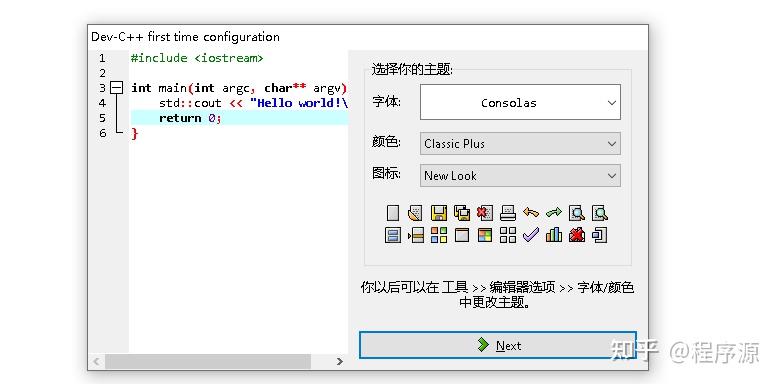Click line number 1 in the gutter
The image size is (779, 384).
click(102, 58)
